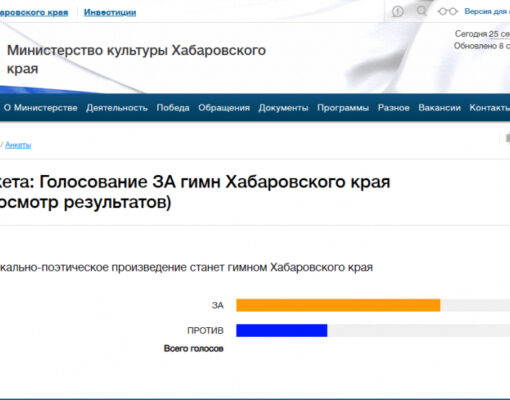The image size is (510, 400).
Task: Go to Победа menu item
Action: 173,108
